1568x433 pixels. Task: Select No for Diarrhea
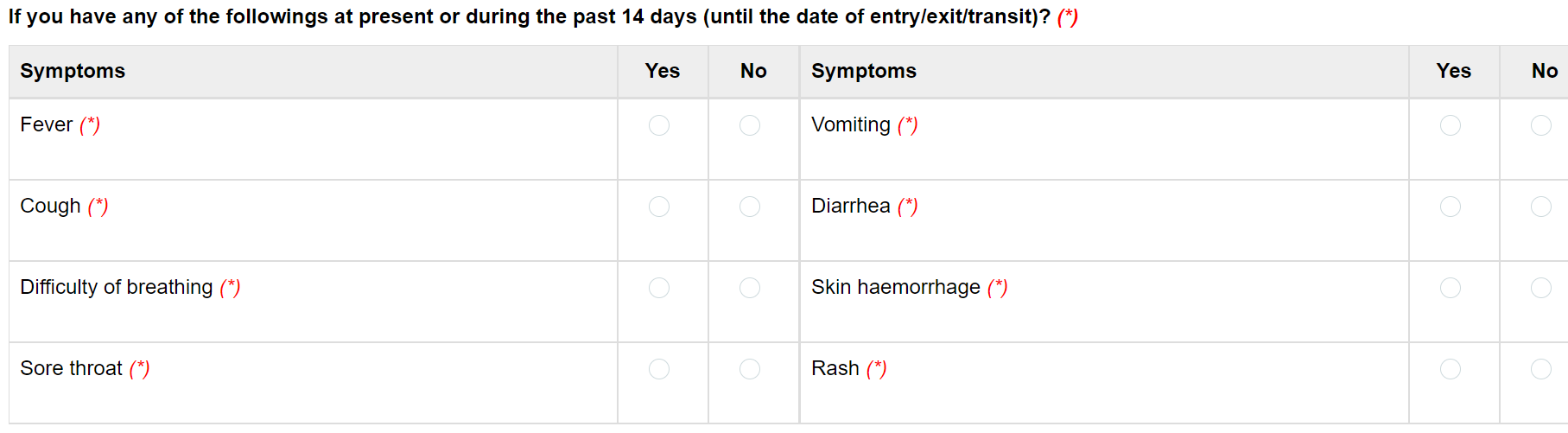pyautogui.click(x=1541, y=207)
